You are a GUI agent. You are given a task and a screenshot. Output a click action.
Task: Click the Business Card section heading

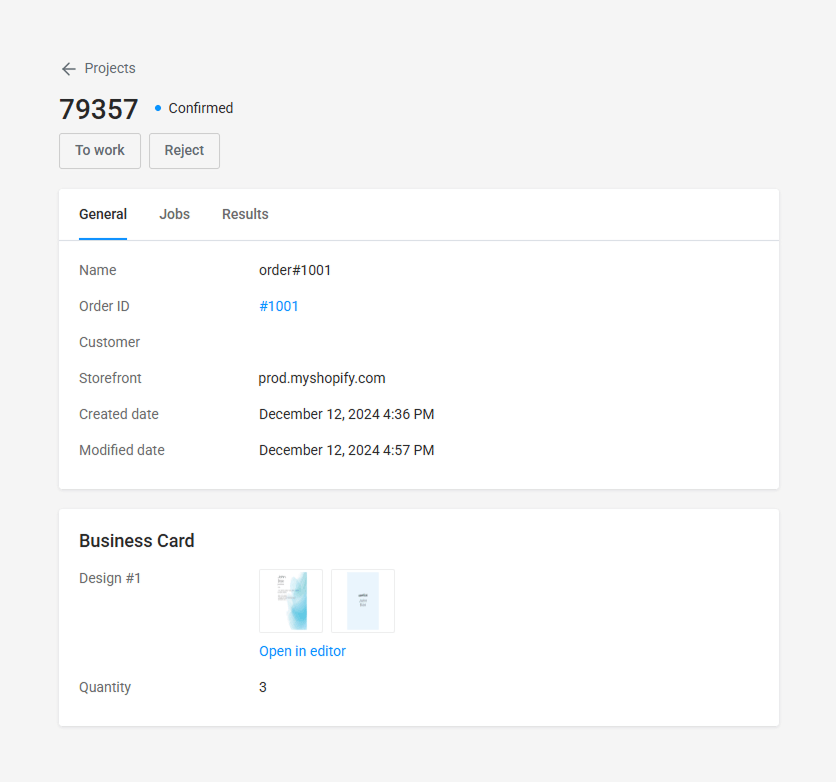[x=136, y=541]
